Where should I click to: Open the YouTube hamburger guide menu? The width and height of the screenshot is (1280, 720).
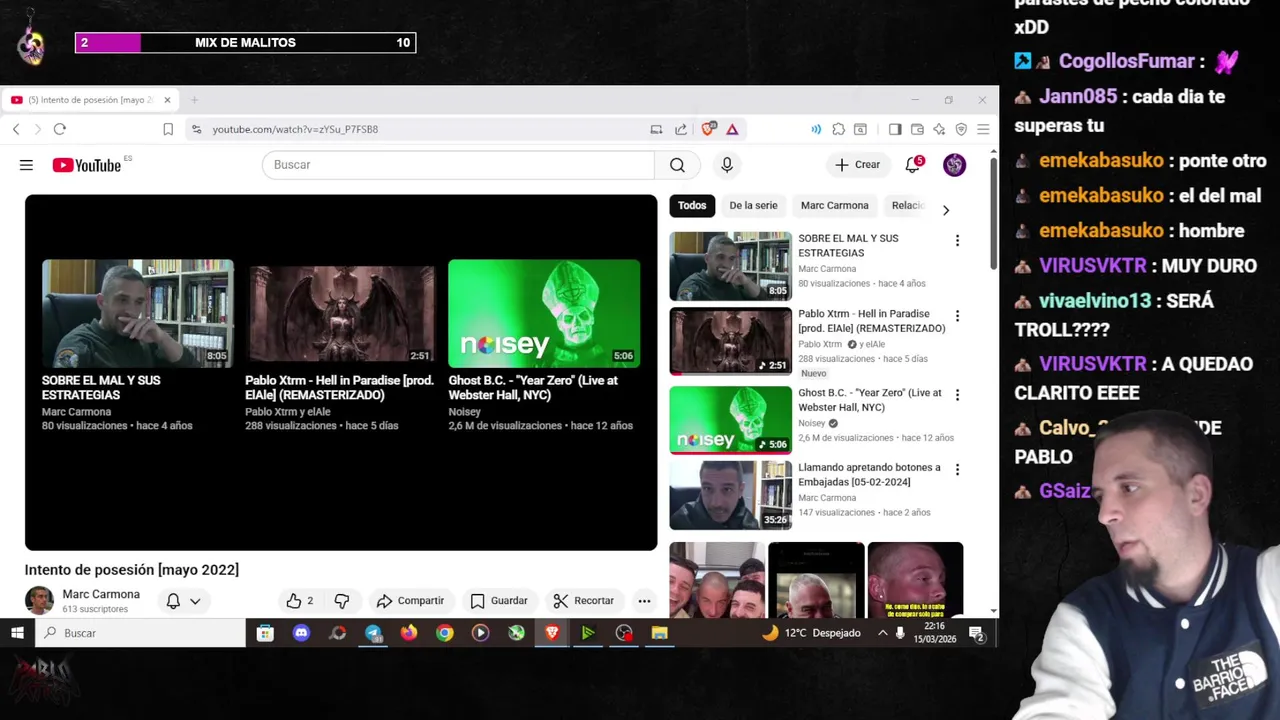26,165
